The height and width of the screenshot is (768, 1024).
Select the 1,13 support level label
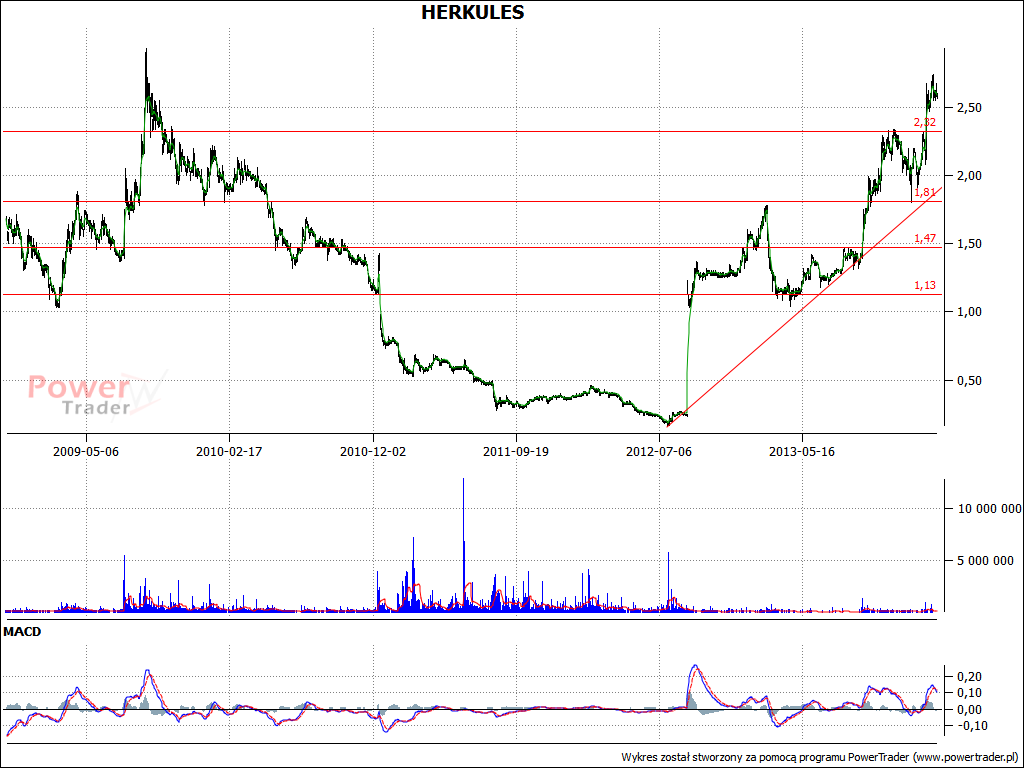[x=925, y=285]
